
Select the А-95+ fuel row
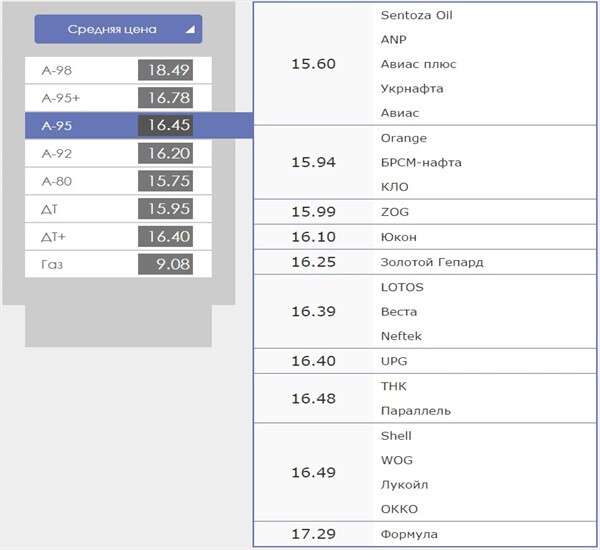[118, 98]
